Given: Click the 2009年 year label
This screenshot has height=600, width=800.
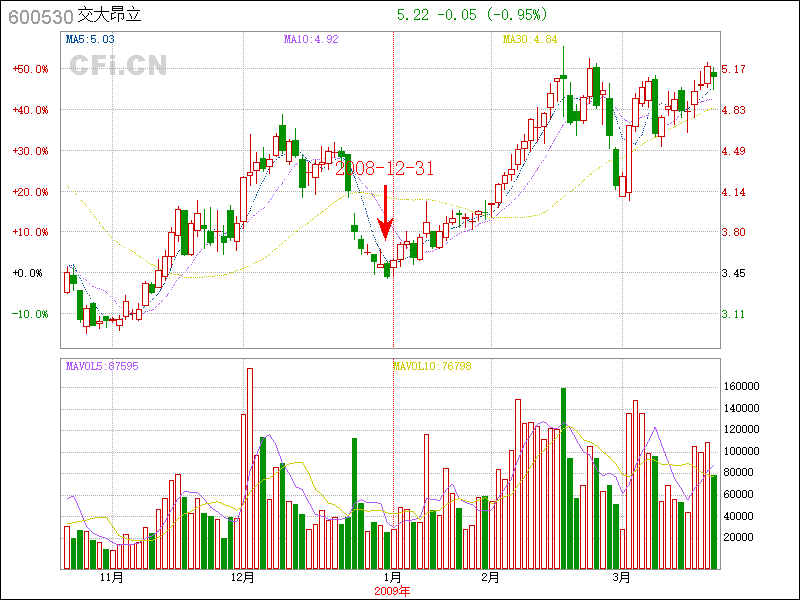Looking at the screenshot, I should click(391, 591).
